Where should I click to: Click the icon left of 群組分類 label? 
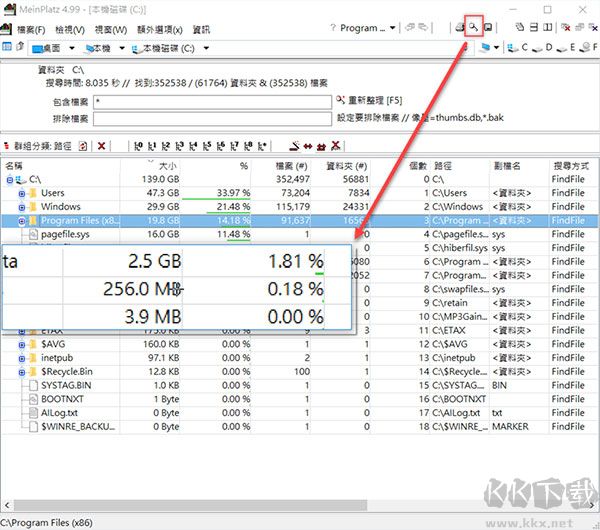(6, 146)
